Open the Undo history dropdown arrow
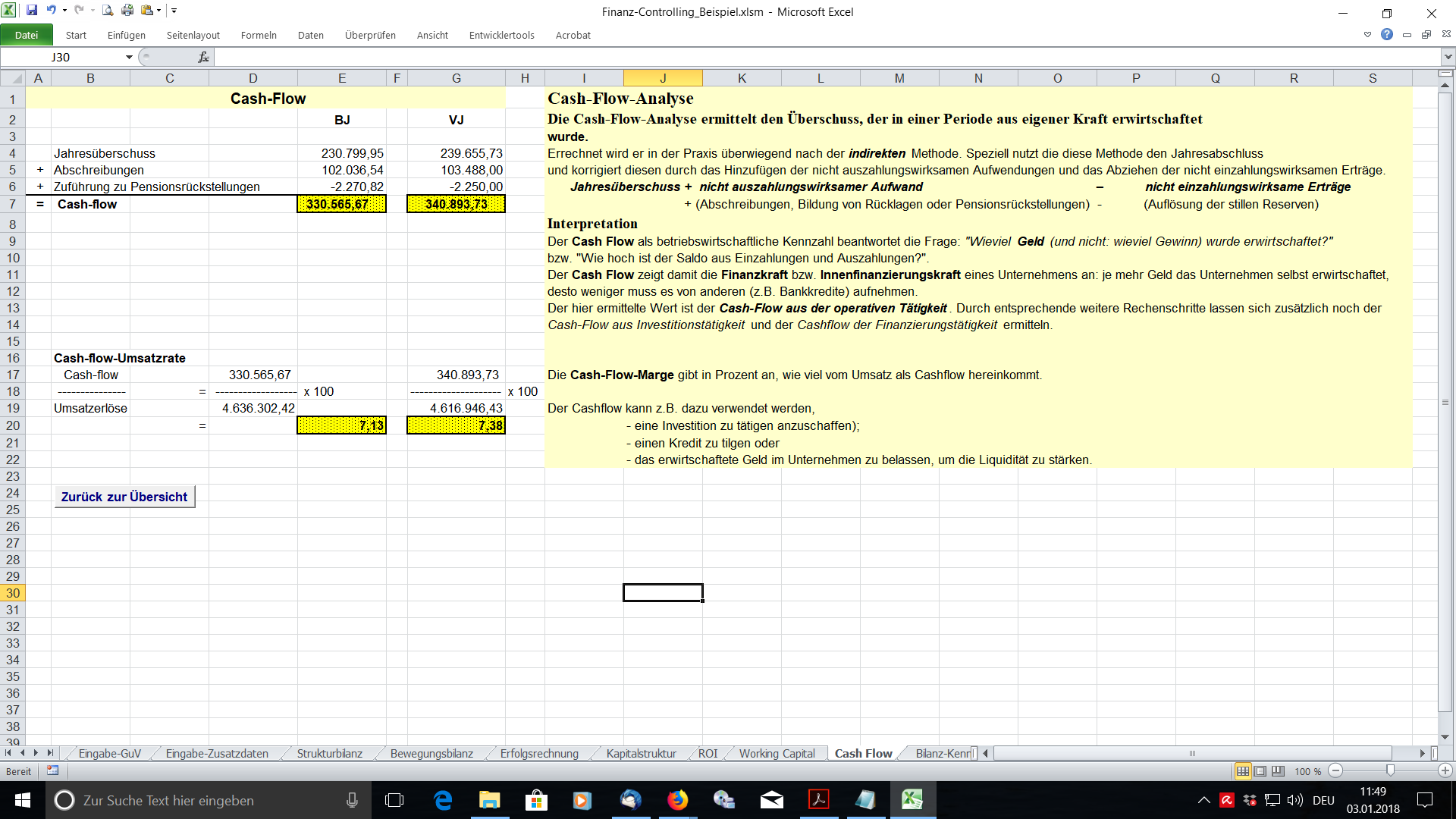This screenshot has width=1456, height=819. (x=64, y=11)
